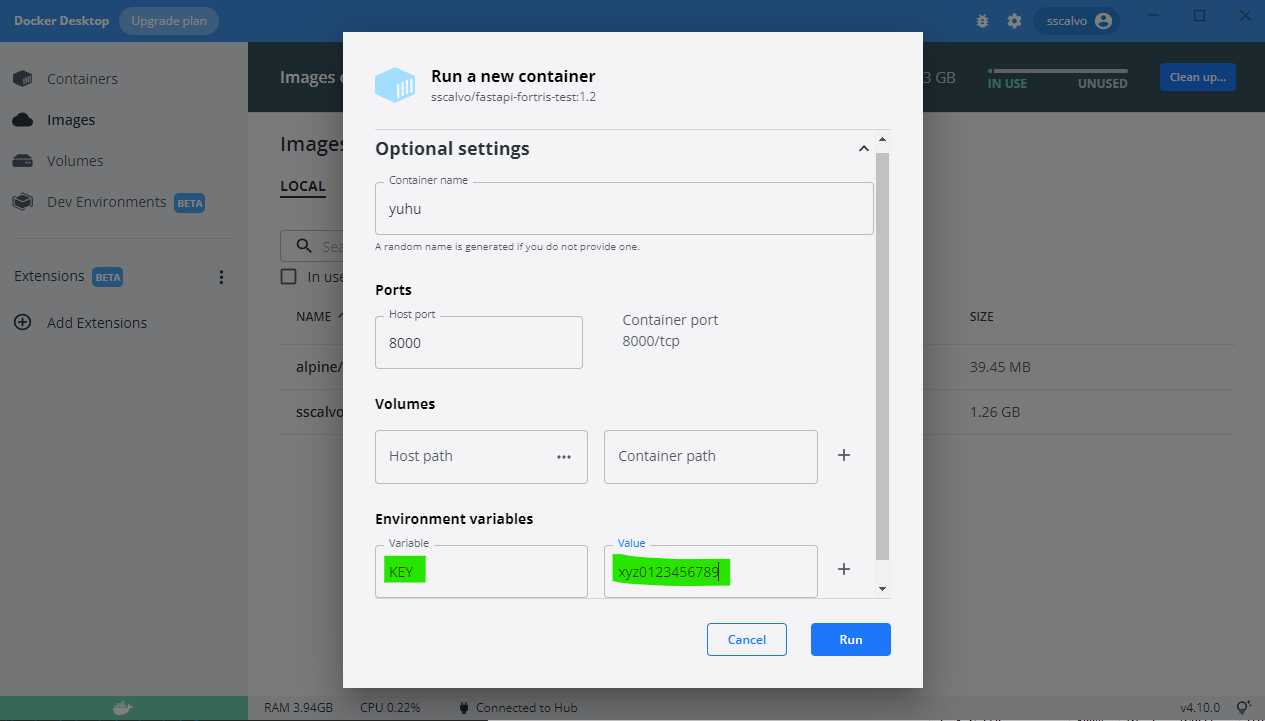This screenshot has height=721, width=1265.
Task: Edit the Container name field
Action: tap(624, 208)
